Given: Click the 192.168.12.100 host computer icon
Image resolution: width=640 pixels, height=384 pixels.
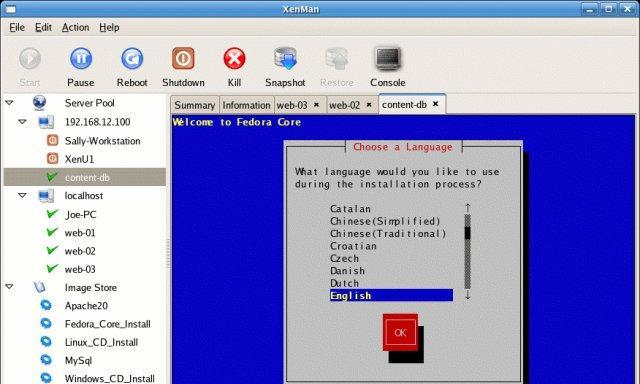Looking at the screenshot, I should point(46,122).
